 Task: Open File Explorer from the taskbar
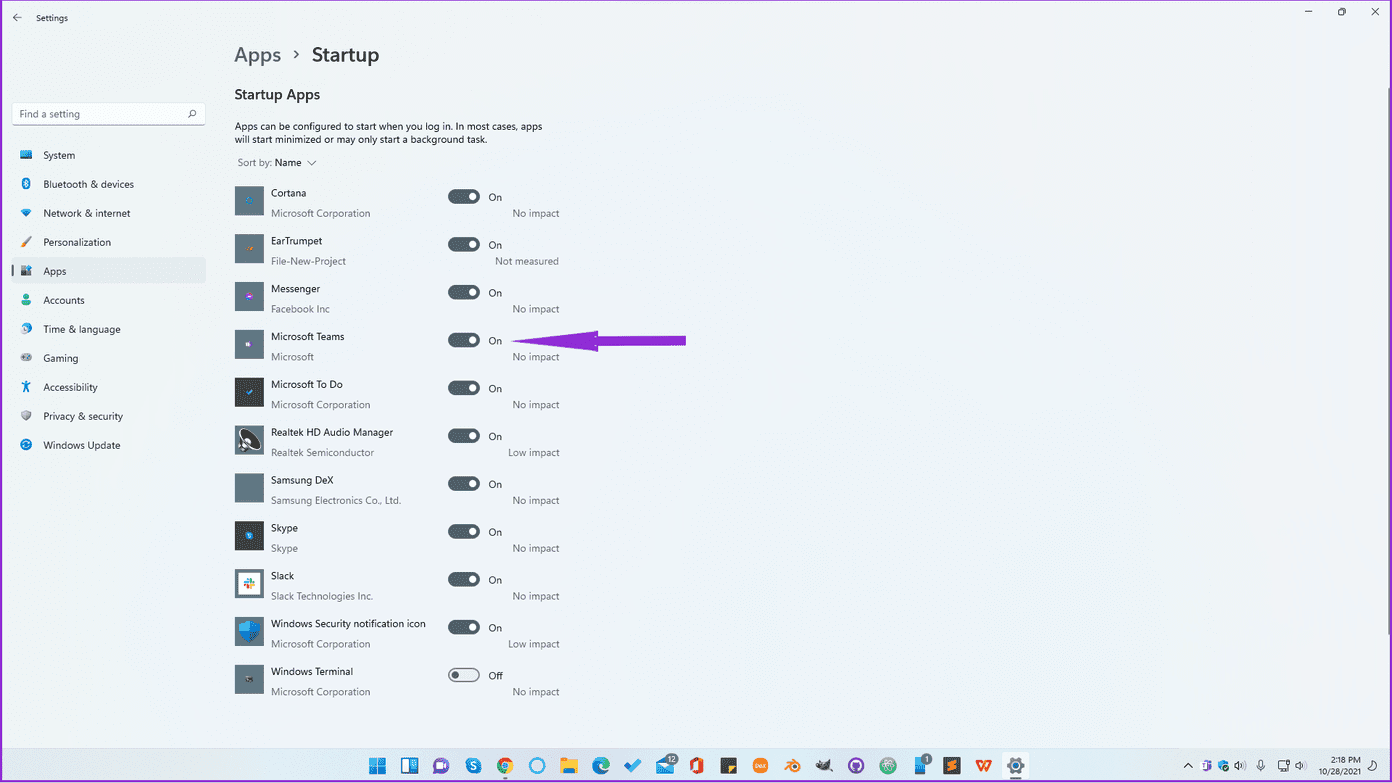pos(569,766)
